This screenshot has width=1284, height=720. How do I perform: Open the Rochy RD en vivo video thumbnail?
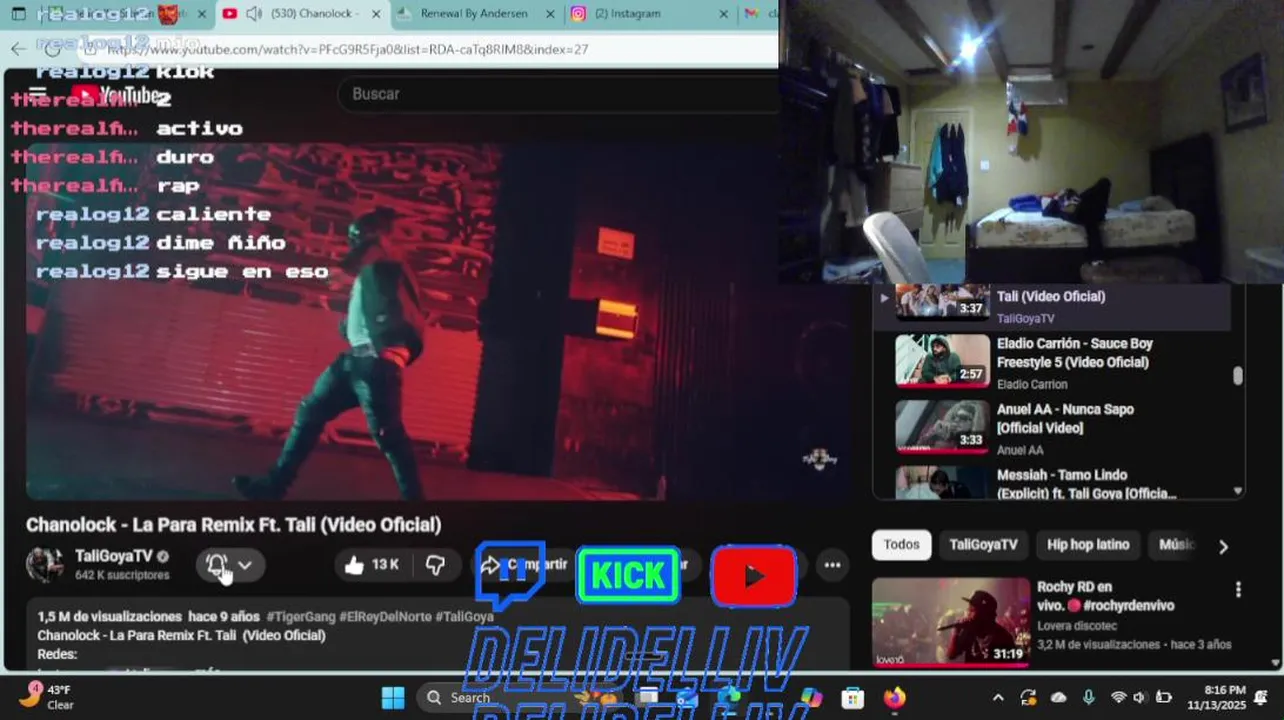[951, 621]
